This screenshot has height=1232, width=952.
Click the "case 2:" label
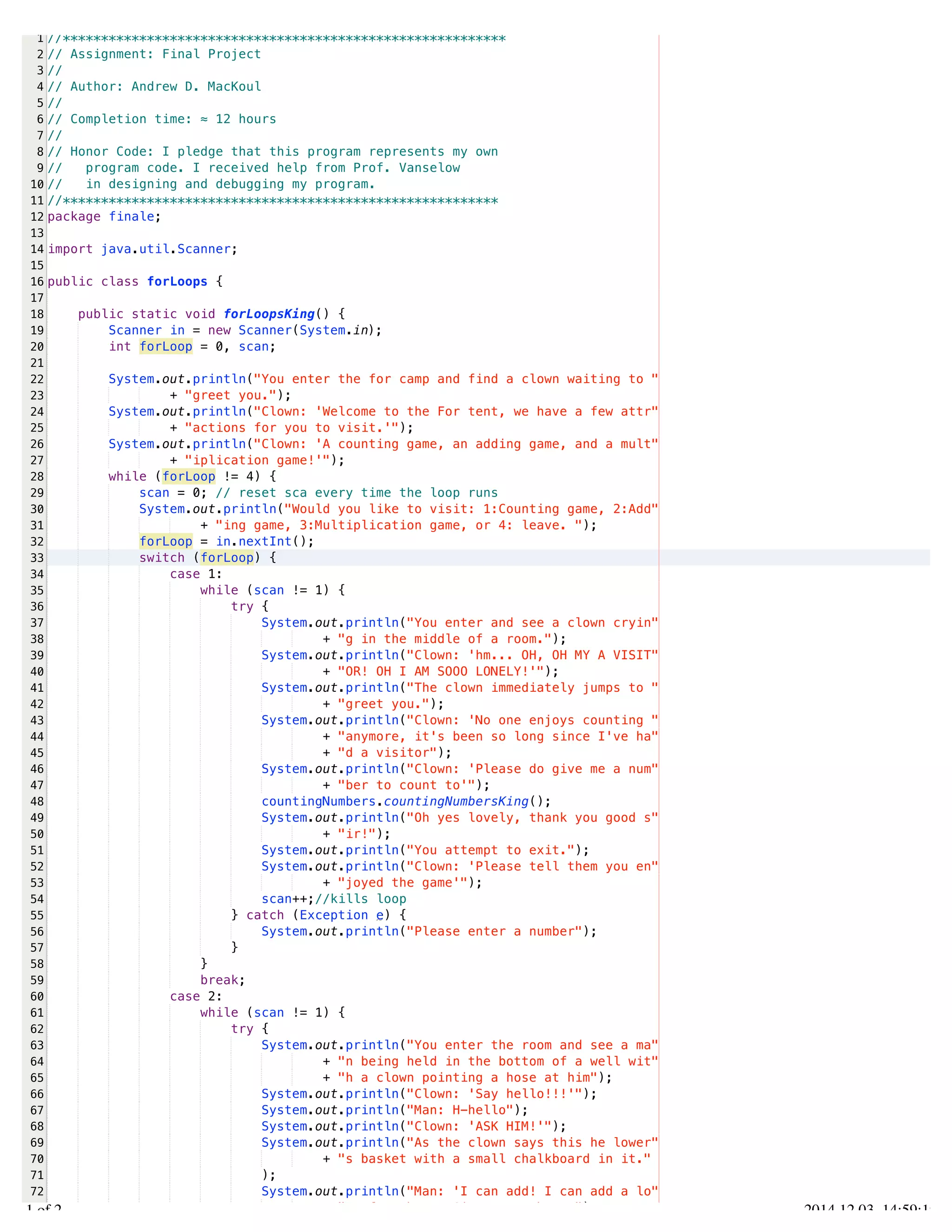pos(196,996)
